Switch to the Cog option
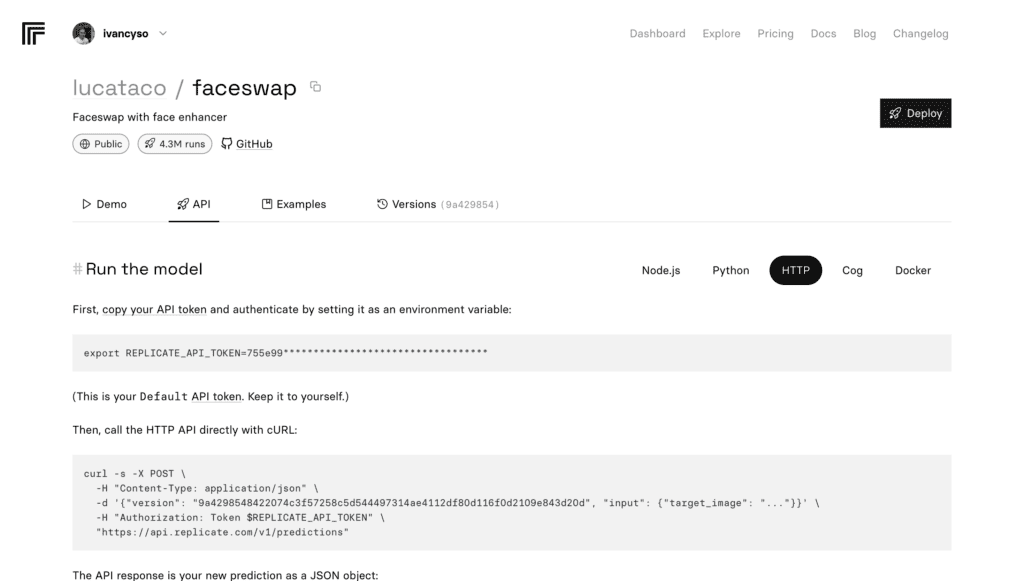Image resolution: width=1024 pixels, height=581 pixels. pyautogui.click(x=852, y=270)
